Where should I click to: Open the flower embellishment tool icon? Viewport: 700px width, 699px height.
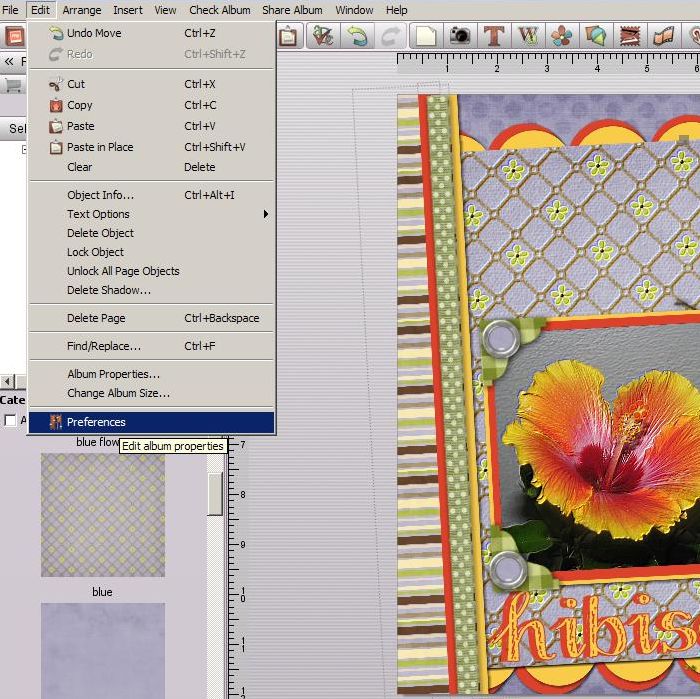[562, 36]
